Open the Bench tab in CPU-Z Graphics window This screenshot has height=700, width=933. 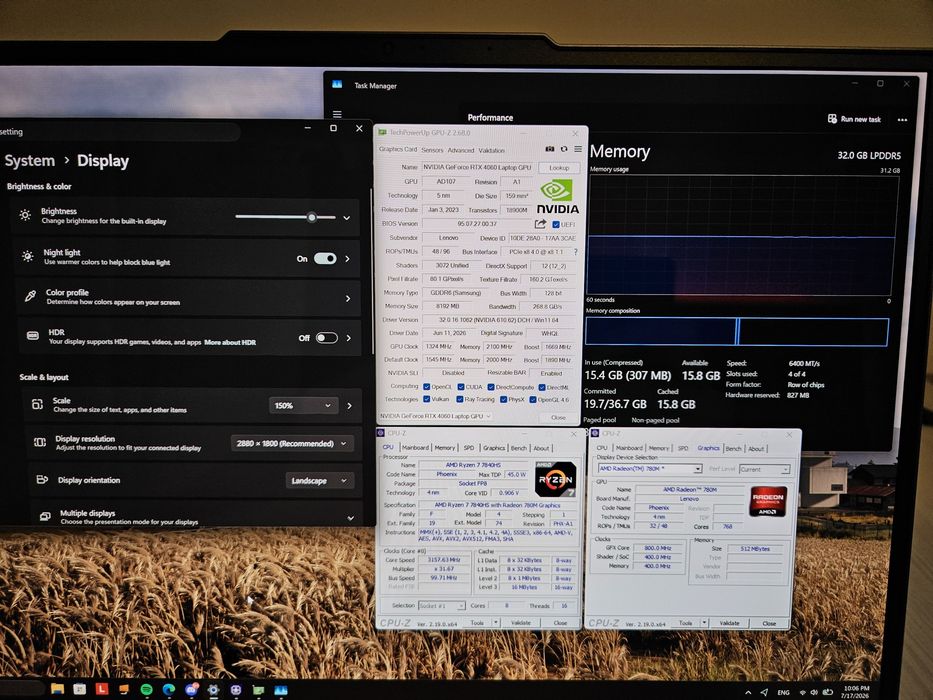click(734, 448)
